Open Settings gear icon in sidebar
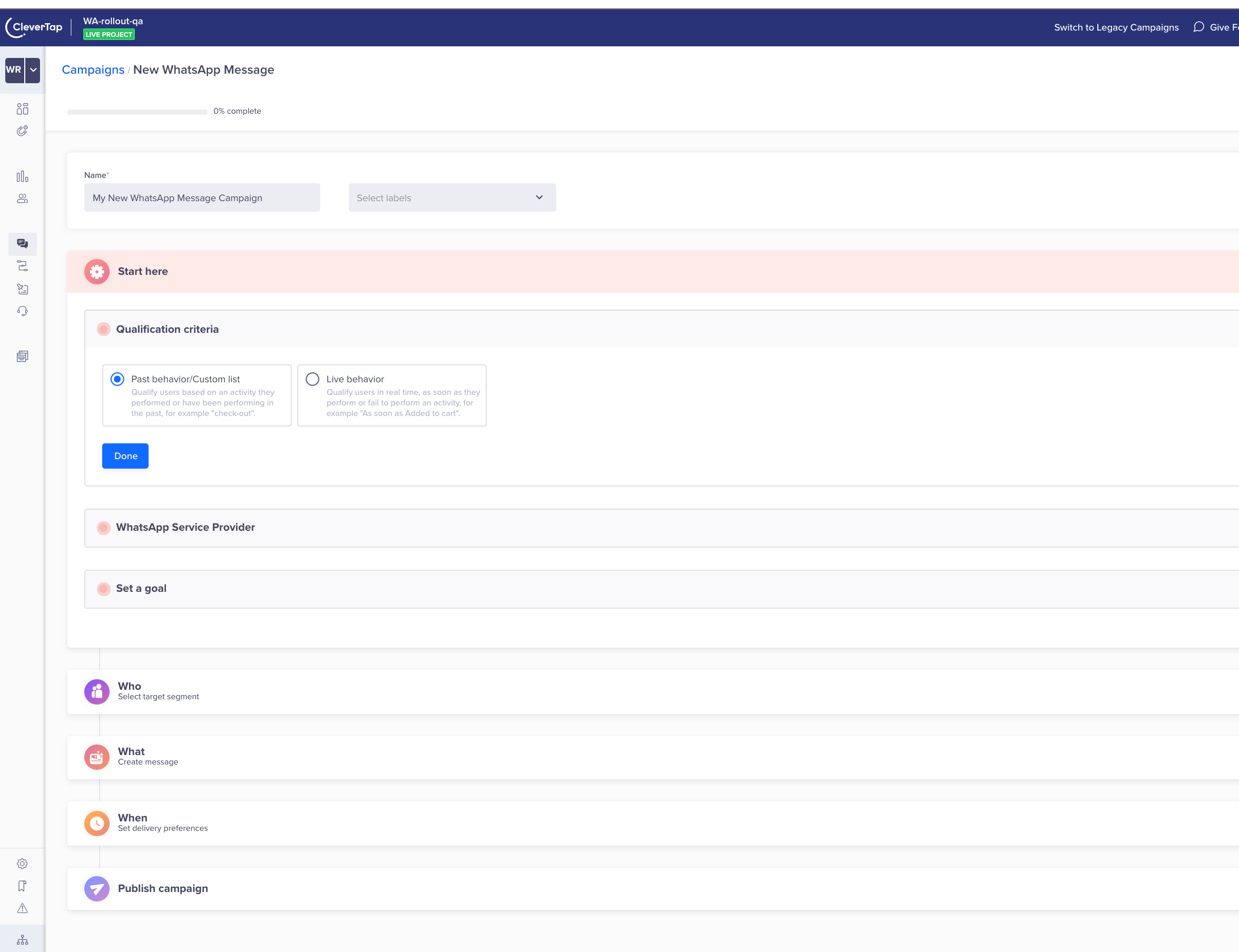1239x952 pixels. click(22, 864)
